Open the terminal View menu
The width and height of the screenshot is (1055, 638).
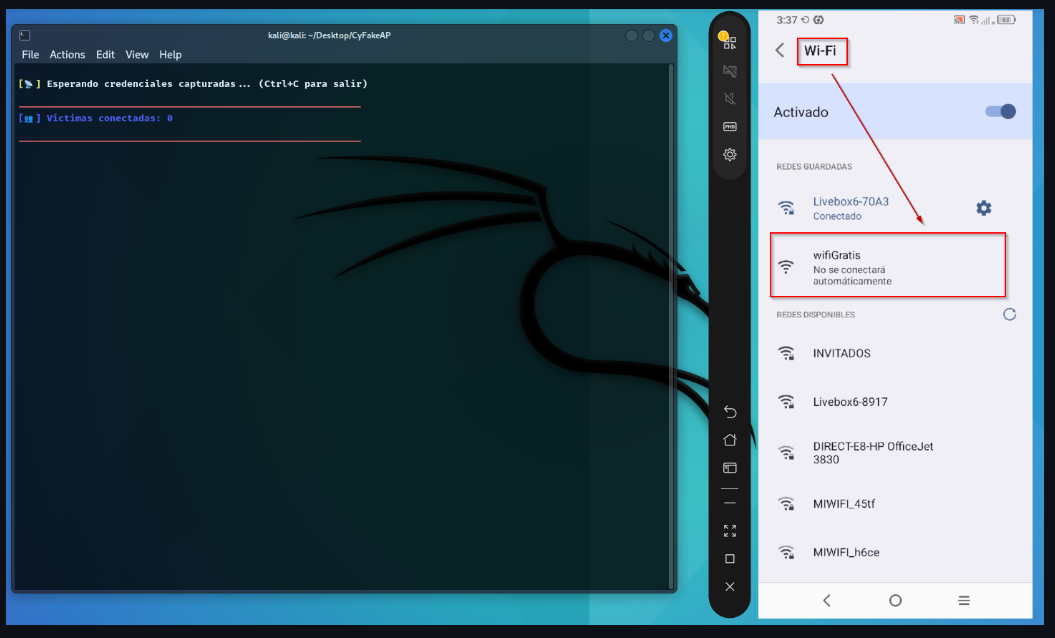(137, 55)
